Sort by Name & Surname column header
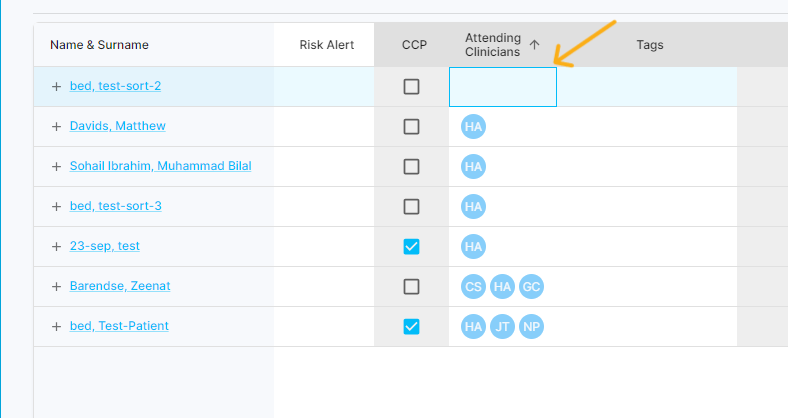The image size is (788, 418). point(99,45)
